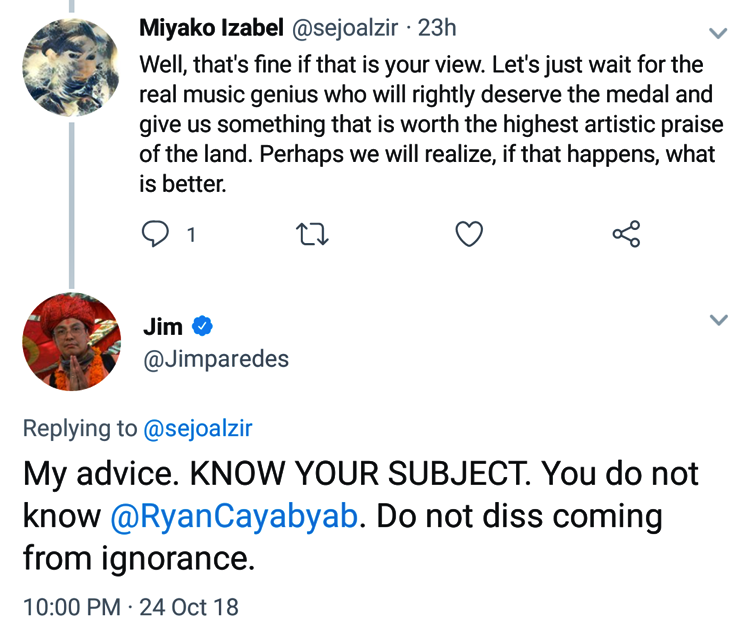Like the tweet with the heart icon
The width and height of the screenshot is (750, 638).
click(x=469, y=234)
